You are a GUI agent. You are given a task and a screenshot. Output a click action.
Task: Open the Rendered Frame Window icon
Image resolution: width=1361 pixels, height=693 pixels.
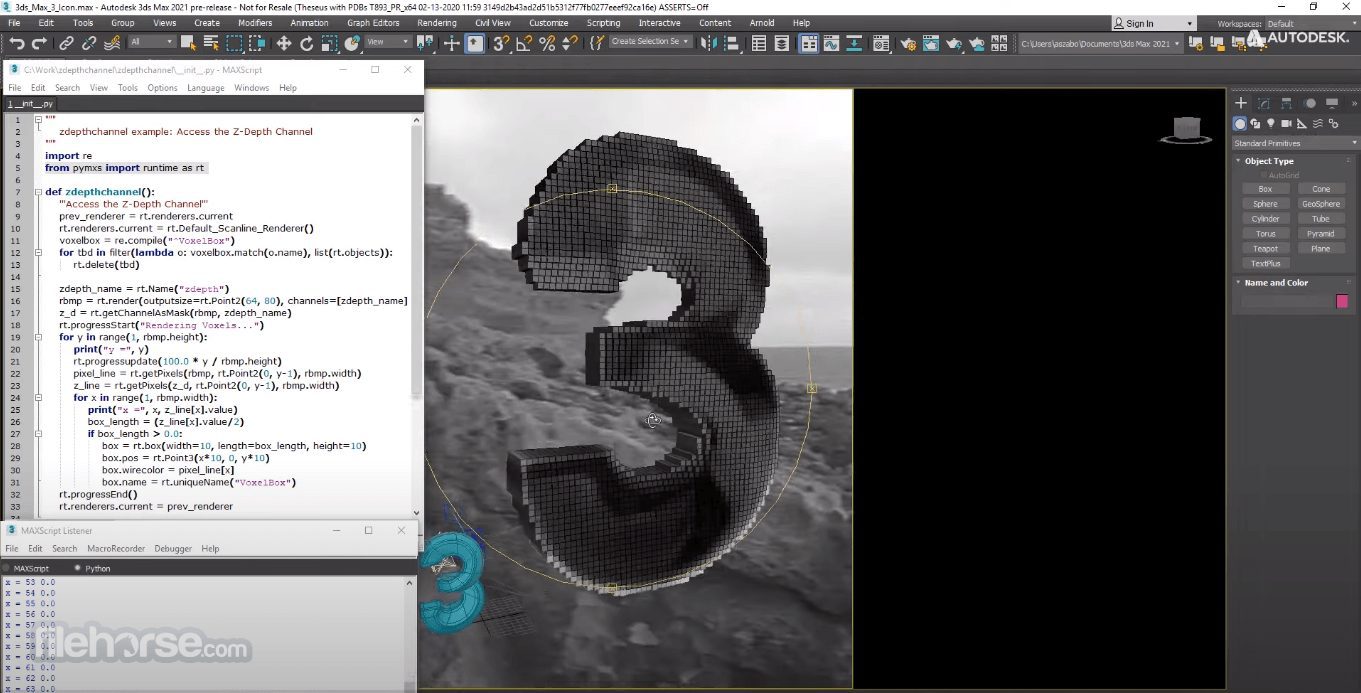coord(930,43)
